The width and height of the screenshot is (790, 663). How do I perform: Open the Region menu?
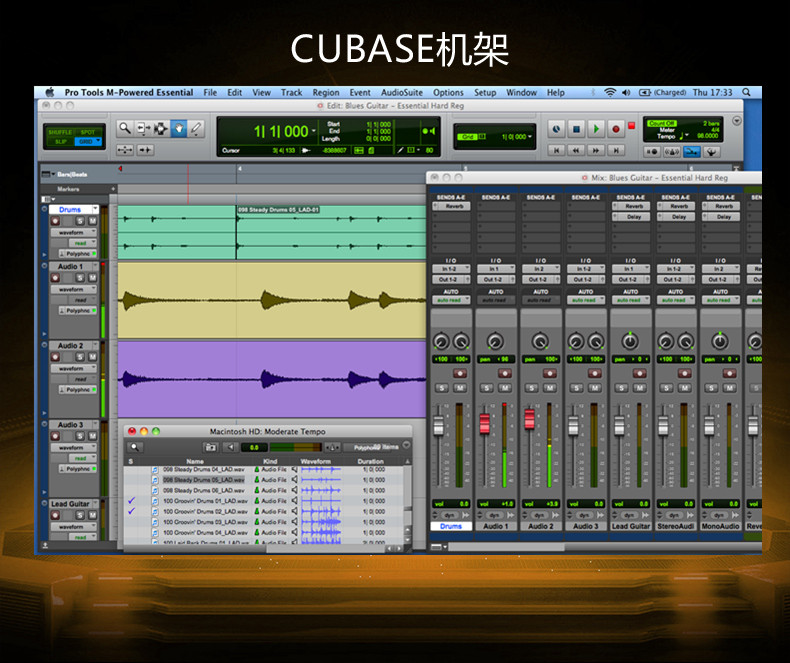(x=325, y=93)
